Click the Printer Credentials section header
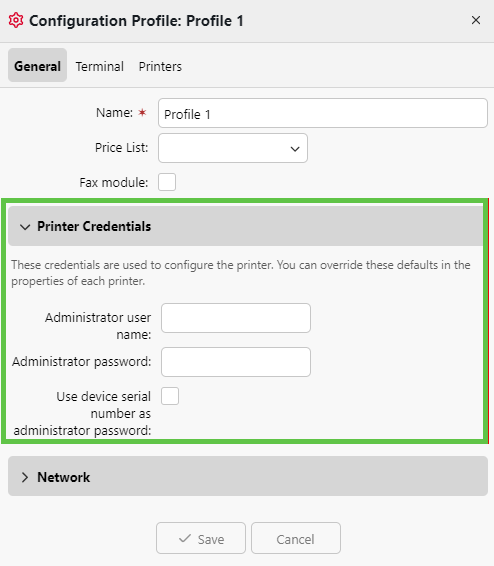 tap(246, 226)
